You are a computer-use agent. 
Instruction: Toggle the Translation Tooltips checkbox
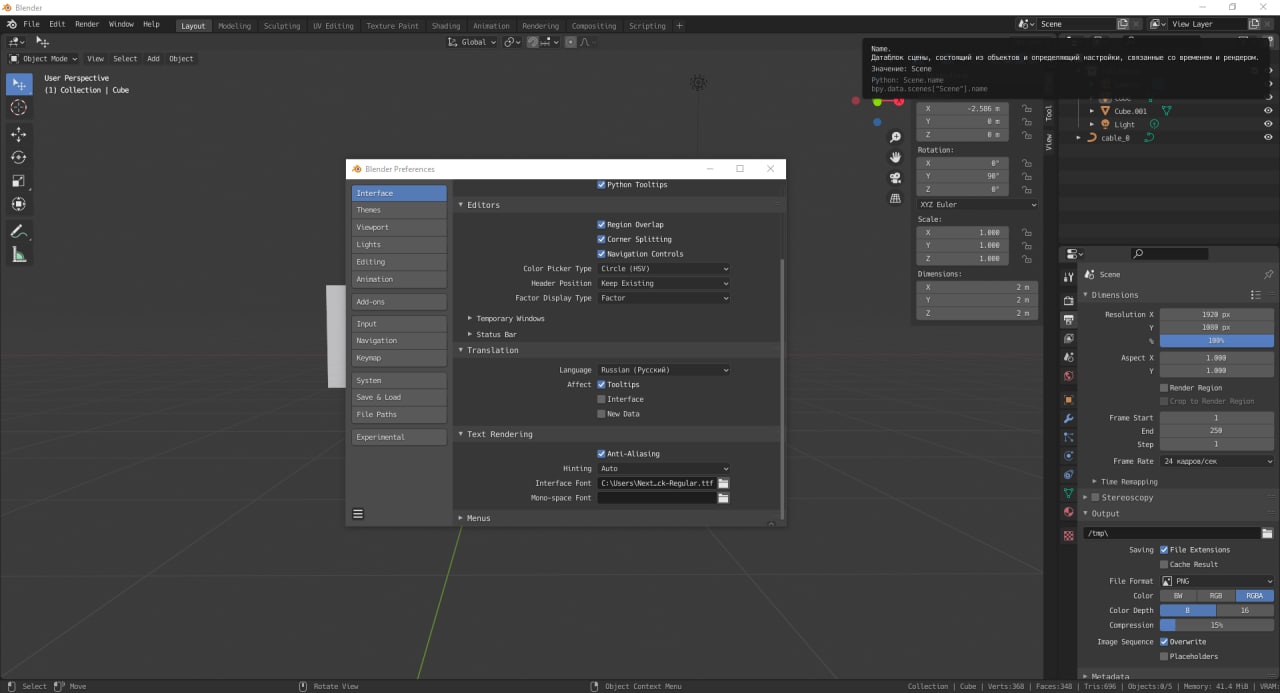pos(601,385)
